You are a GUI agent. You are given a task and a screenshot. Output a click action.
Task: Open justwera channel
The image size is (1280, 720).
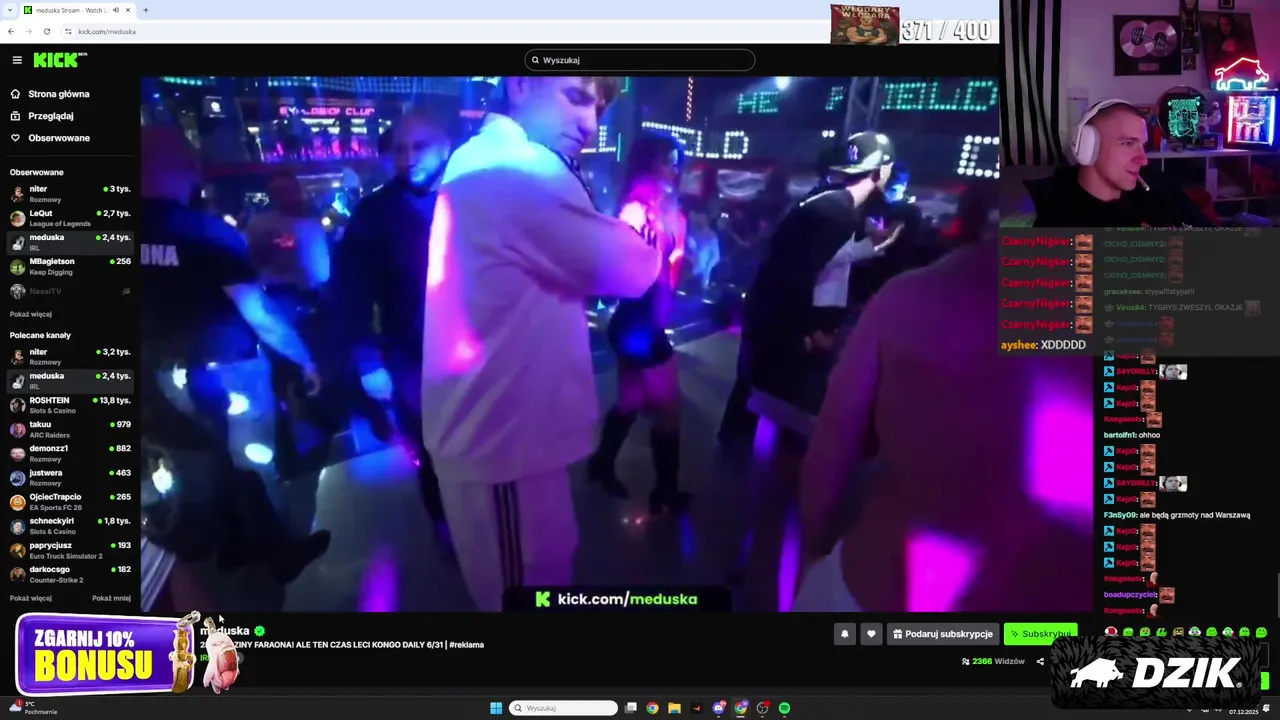coord(70,477)
